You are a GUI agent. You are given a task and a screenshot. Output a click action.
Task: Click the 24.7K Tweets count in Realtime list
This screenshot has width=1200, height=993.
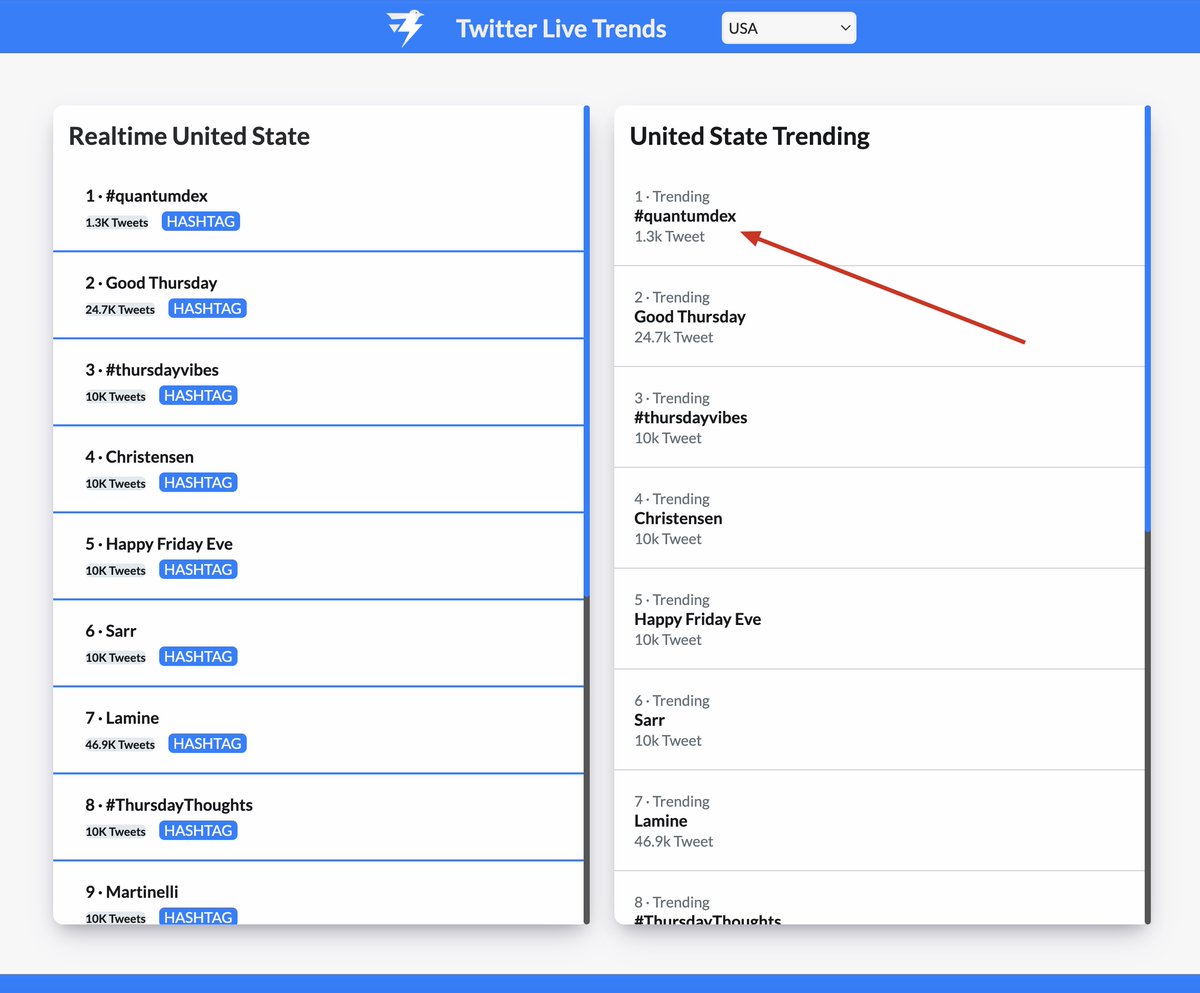pos(120,309)
